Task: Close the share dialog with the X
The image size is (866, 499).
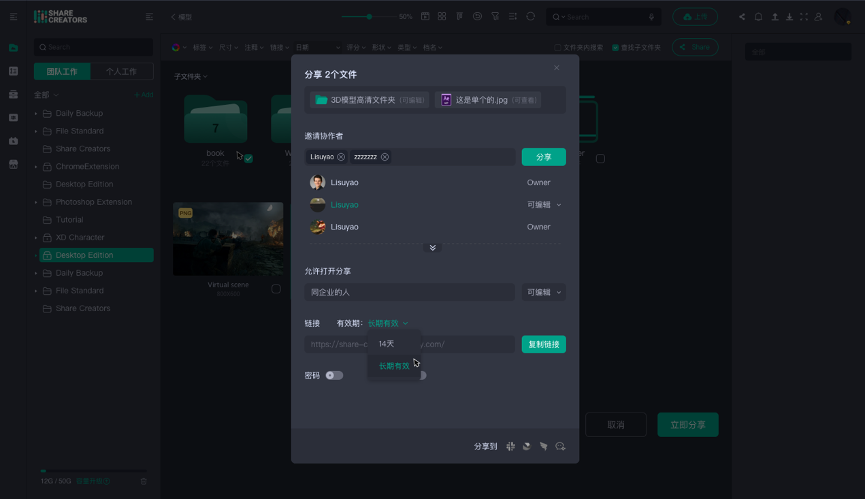Action: click(x=556, y=67)
